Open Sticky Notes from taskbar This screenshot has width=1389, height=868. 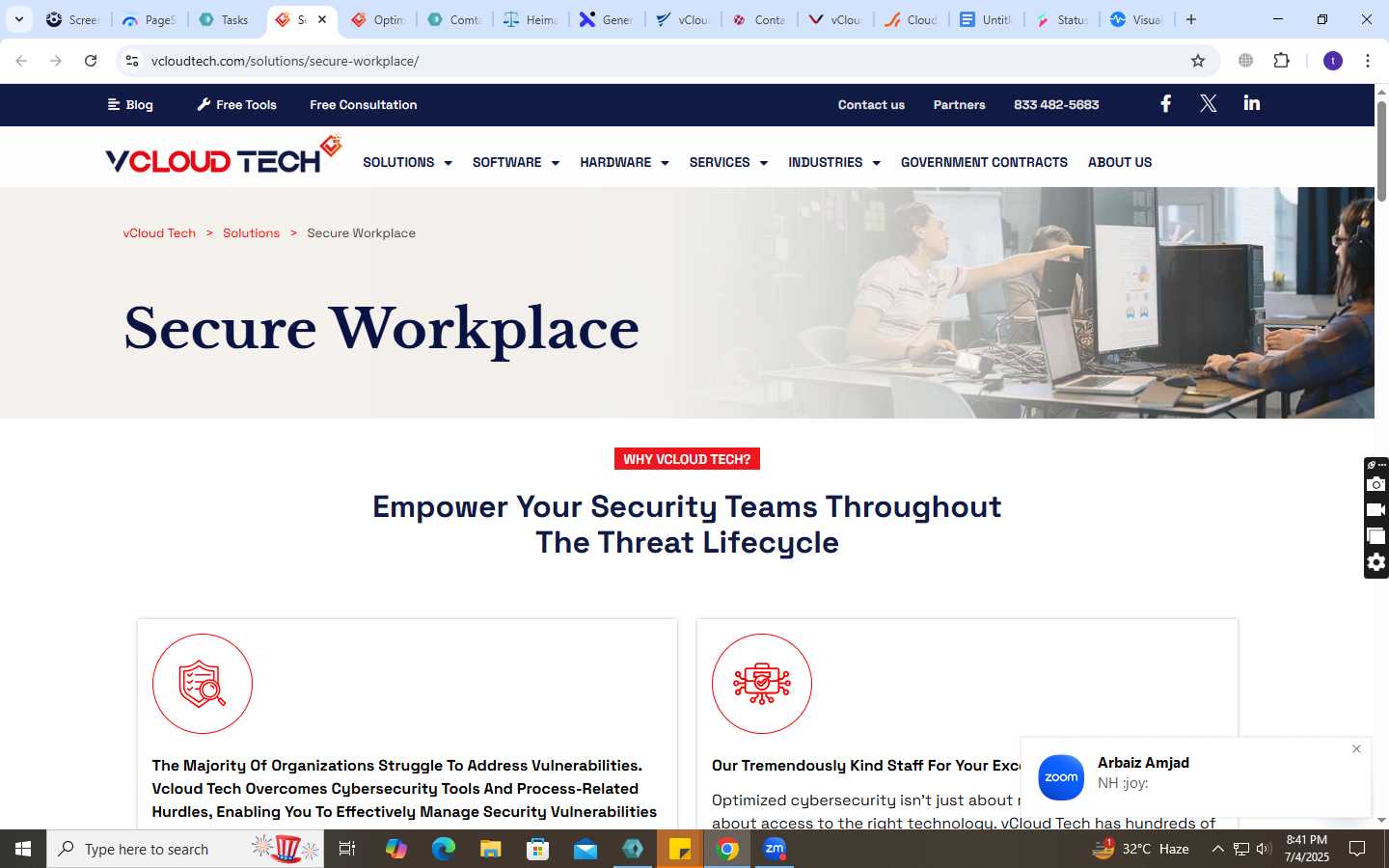pos(680,849)
